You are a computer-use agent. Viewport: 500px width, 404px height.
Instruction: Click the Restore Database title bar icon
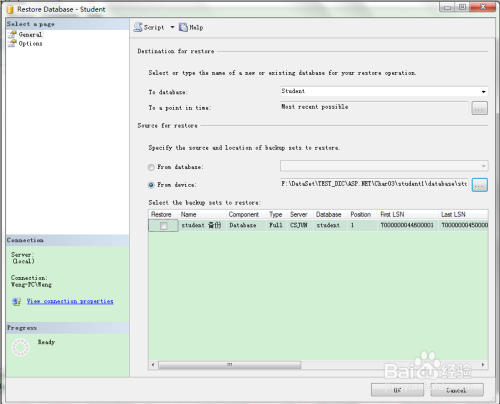10,9
